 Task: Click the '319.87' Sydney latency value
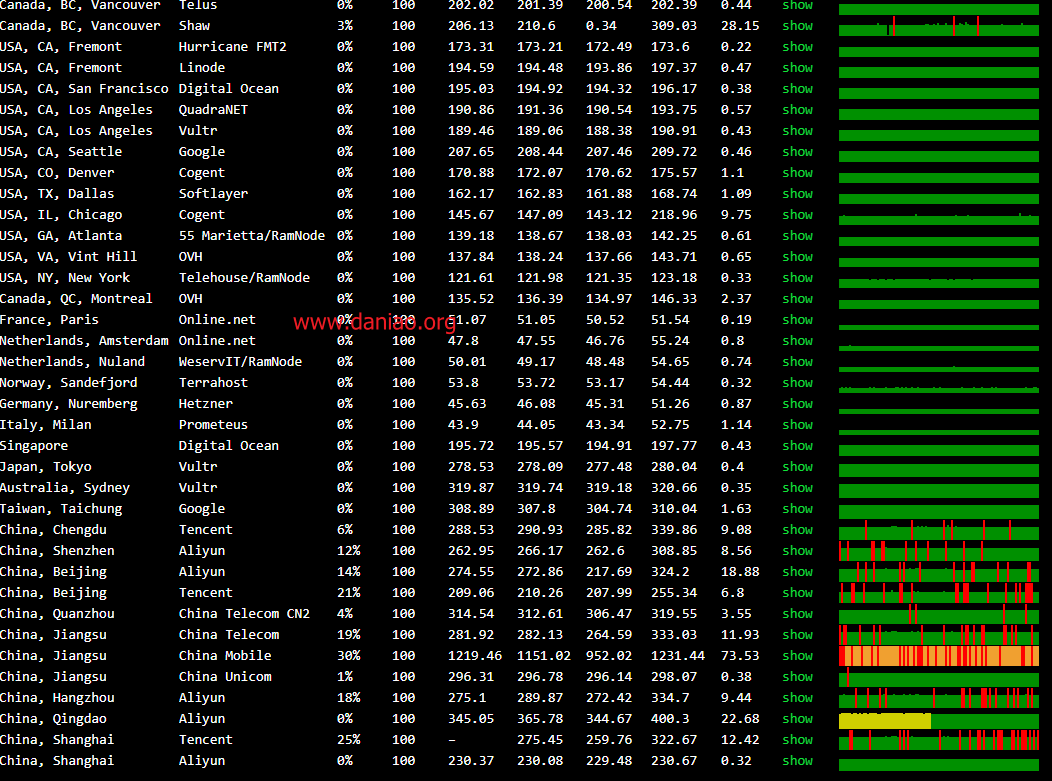pyautogui.click(x=471, y=488)
